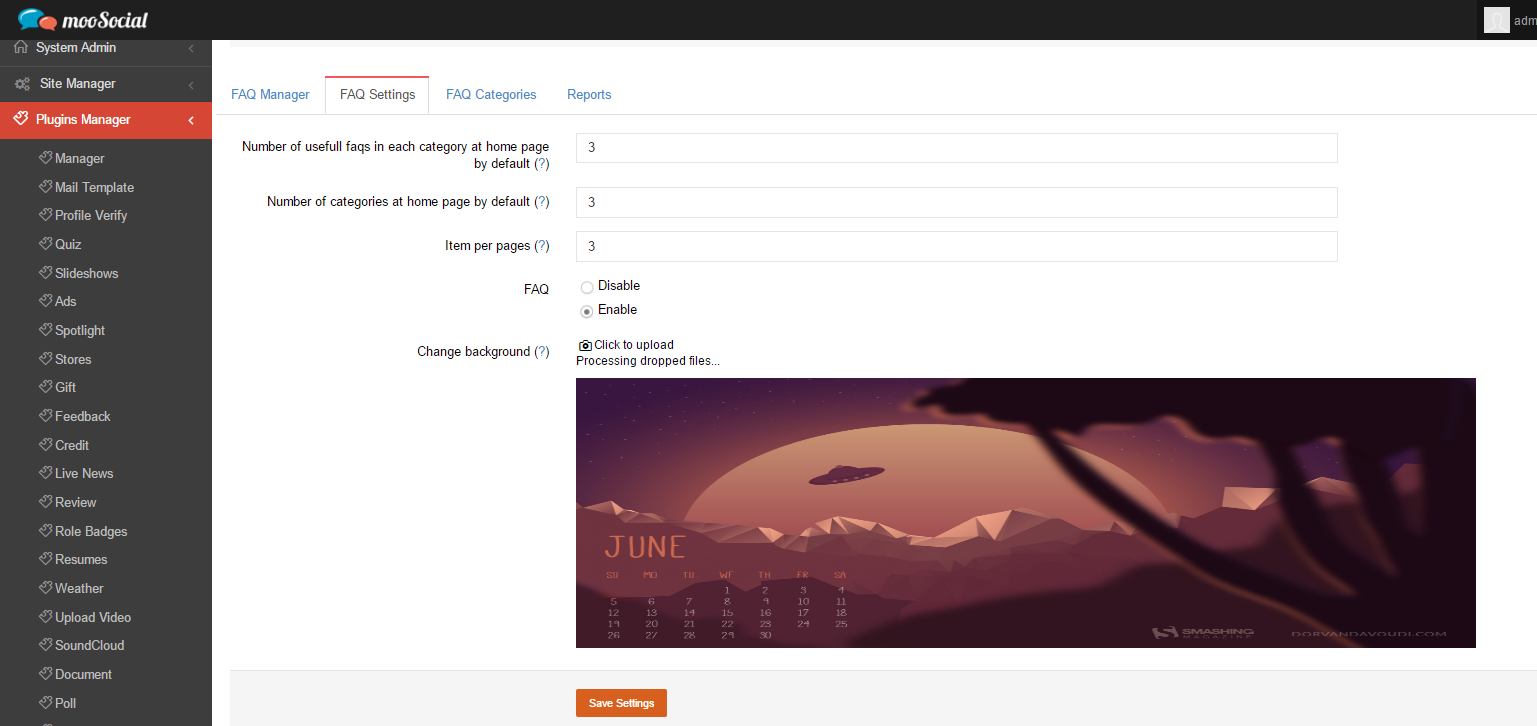Click the tag icon beside Review
Viewport: 1537px width, 726px height.
click(45, 502)
